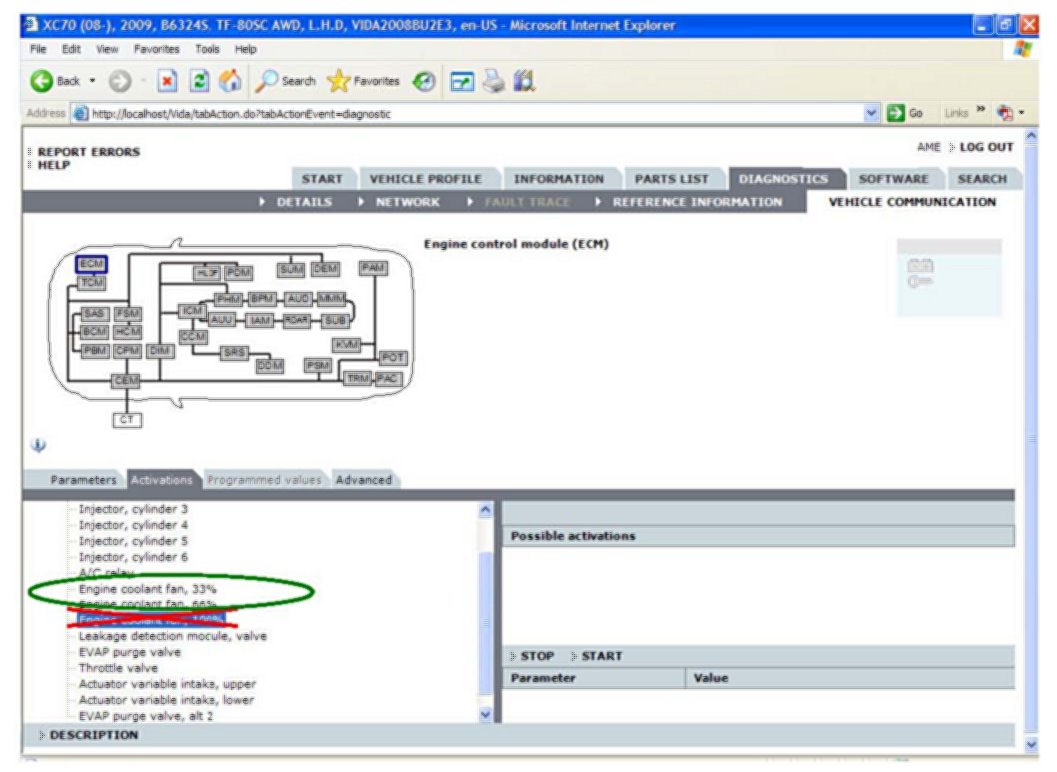Image resolution: width=1057 pixels, height=772 pixels.
Task: Select the PAM module in network diagram
Action: tap(373, 268)
